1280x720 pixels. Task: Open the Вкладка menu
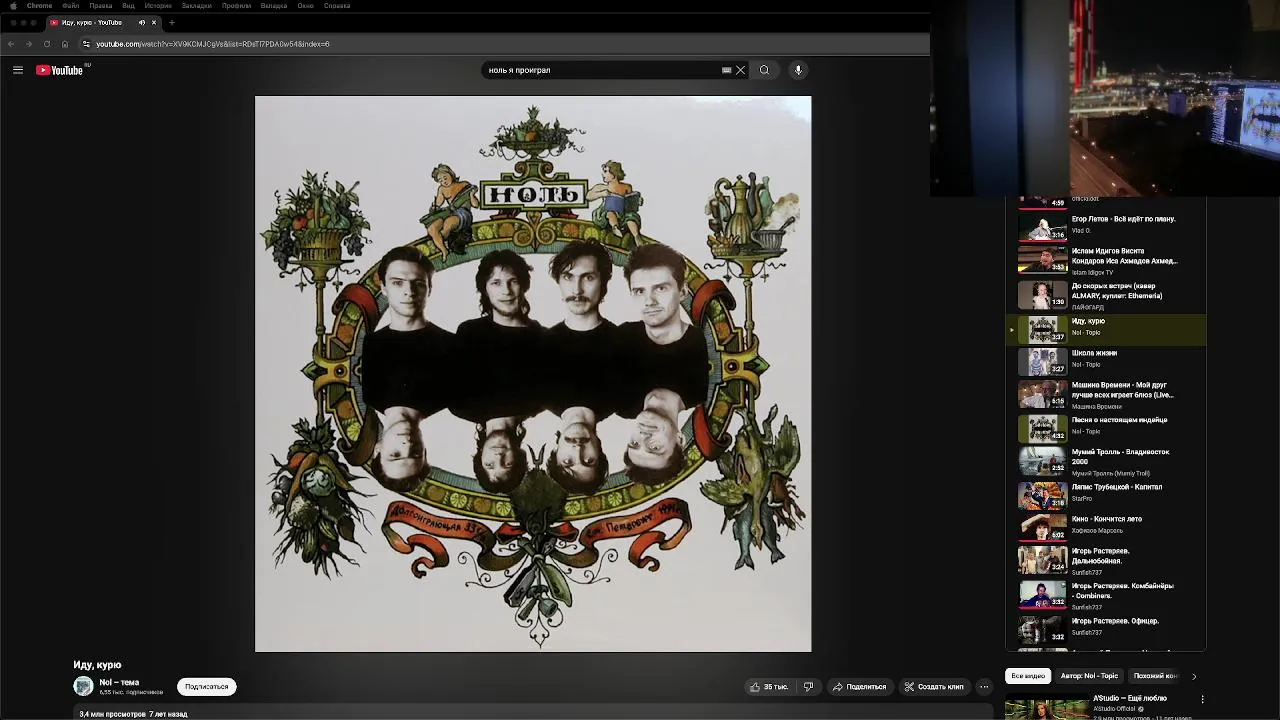pyautogui.click(x=274, y=6)
